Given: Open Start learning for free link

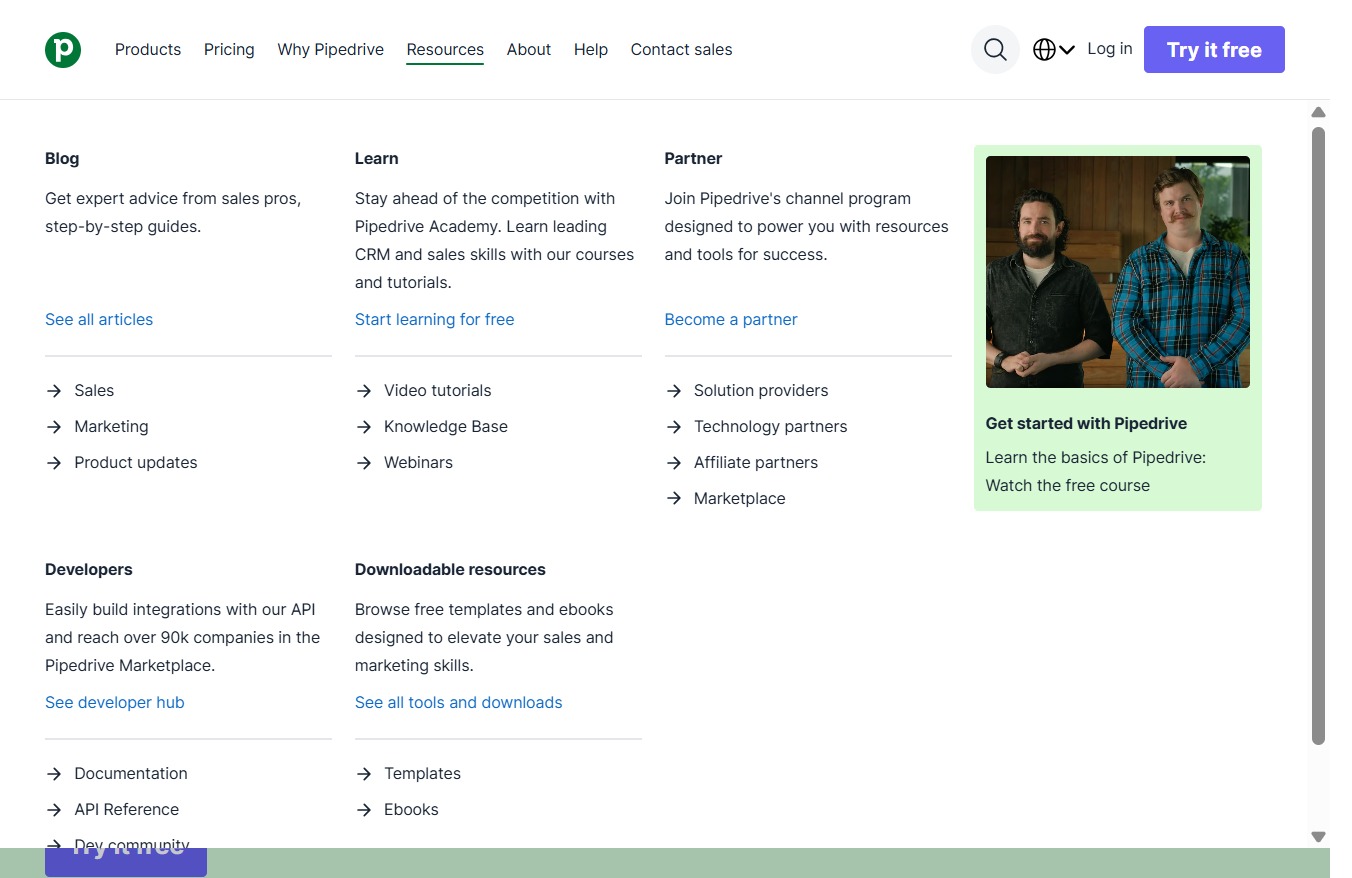Looking at the screenshot, I should click(435, 320).
